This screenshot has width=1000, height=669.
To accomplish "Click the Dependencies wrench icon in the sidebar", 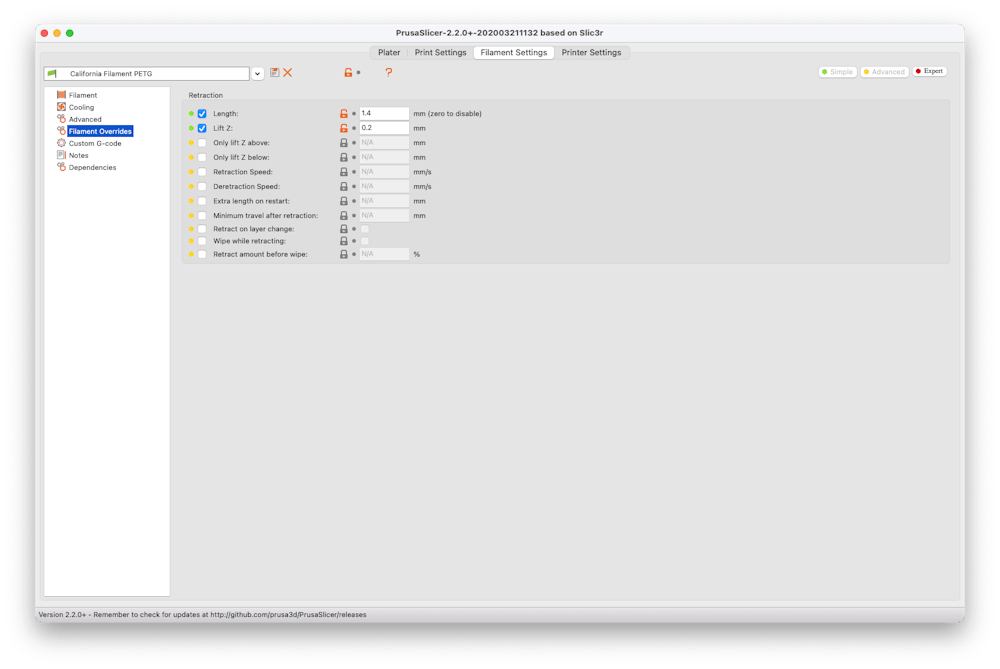I will (x=61, y=167).
